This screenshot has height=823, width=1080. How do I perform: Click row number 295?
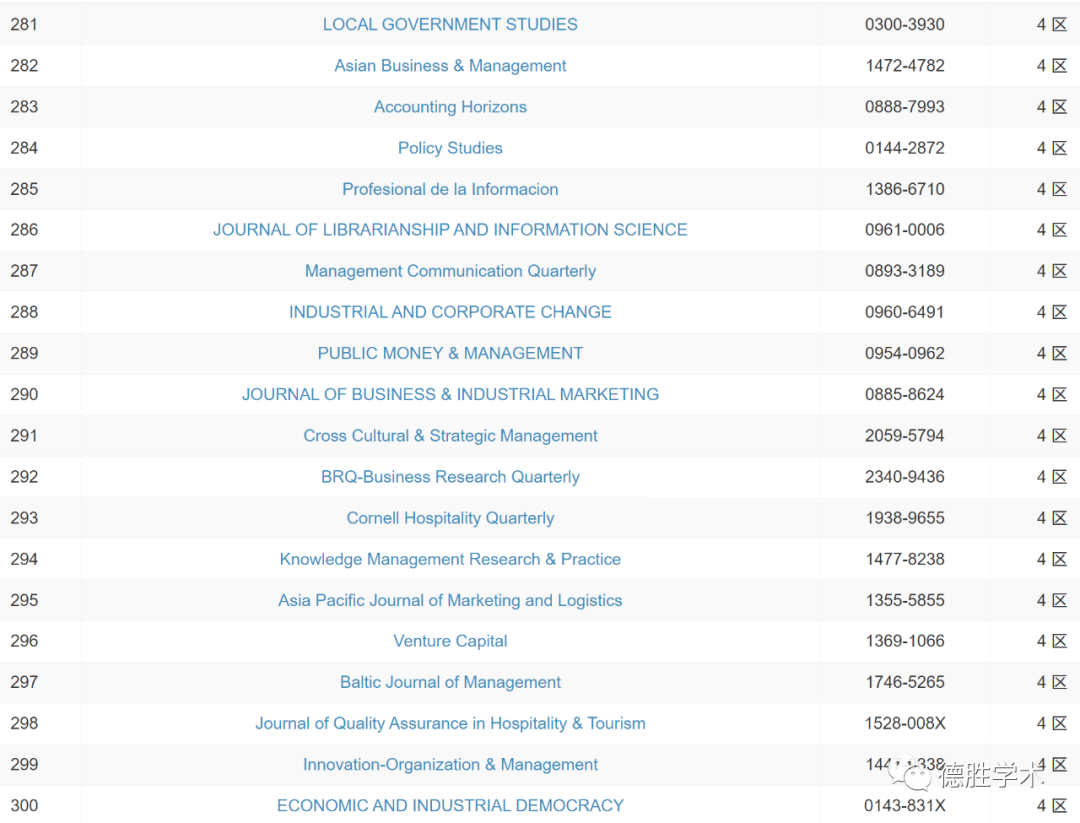click(24, 601)
